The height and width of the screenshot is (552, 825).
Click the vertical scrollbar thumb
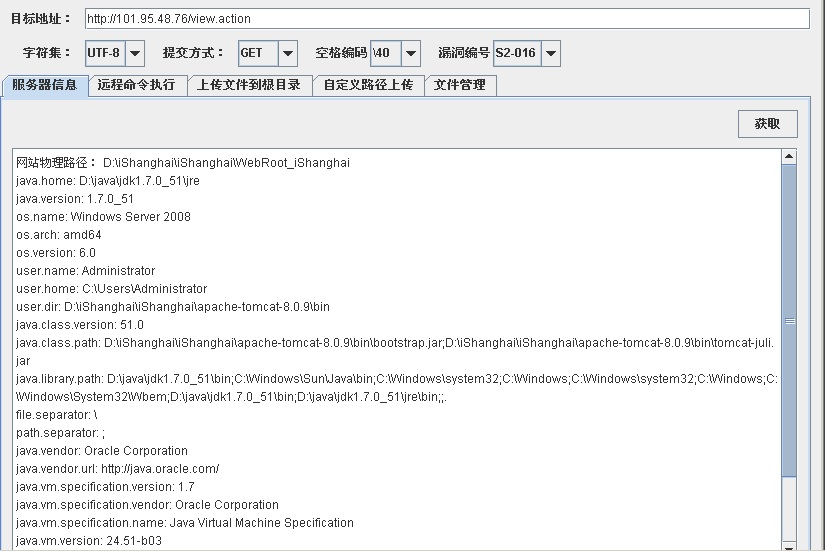click(789, 321)
